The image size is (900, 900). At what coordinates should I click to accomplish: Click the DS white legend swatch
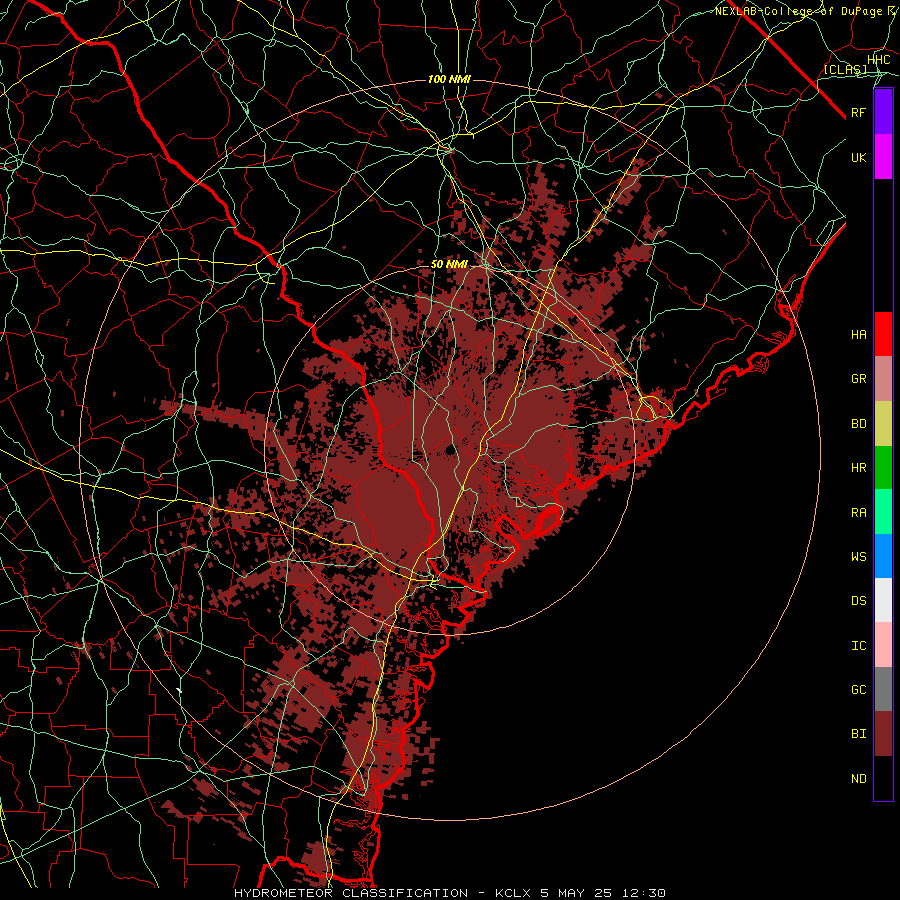(883, 600)
